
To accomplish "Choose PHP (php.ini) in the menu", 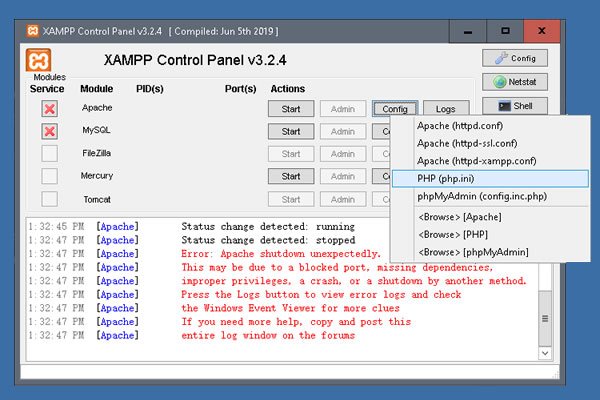I will 490,179.
